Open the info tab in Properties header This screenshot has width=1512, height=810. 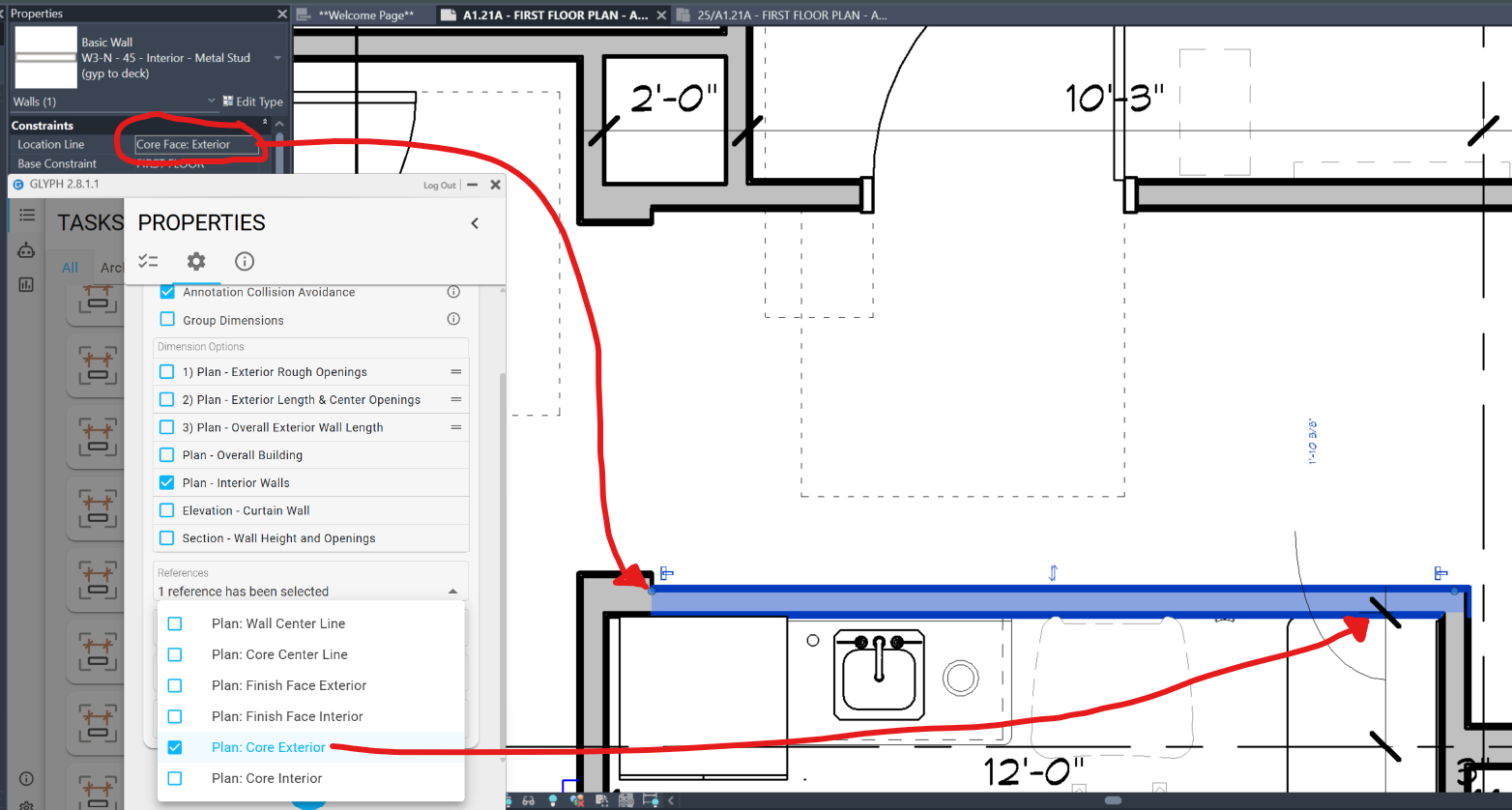(x=245, y=261)
